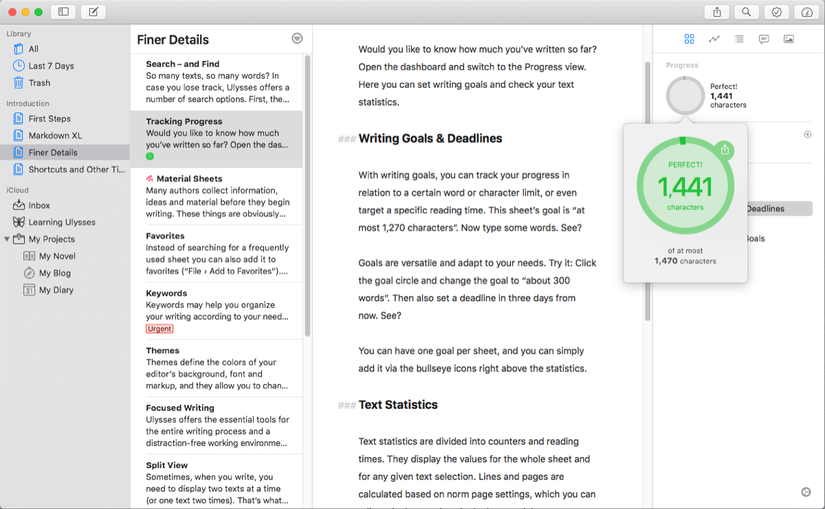Viewport: 825px width, 509px height.
Task: Open the Themes sheet
Action: point(217,368)
